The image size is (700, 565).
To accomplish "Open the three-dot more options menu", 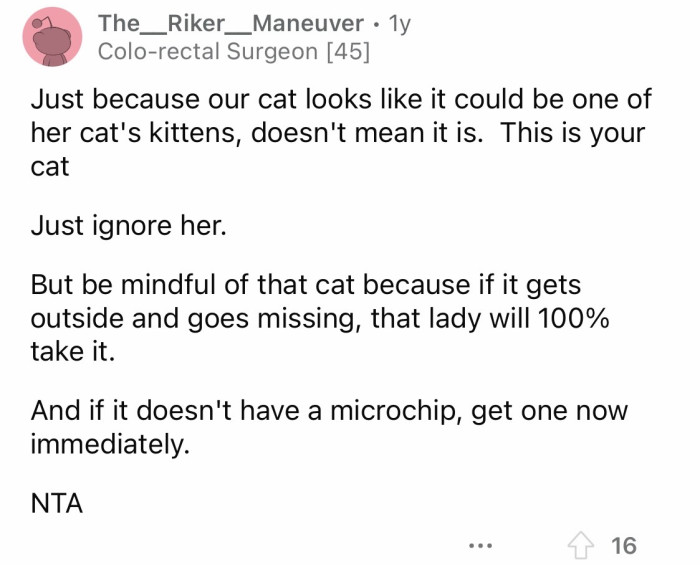I will (480, 546).
